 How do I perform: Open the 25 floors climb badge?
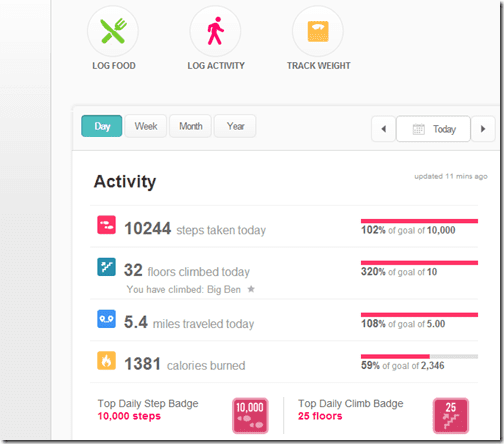click(x=451, y=416)
